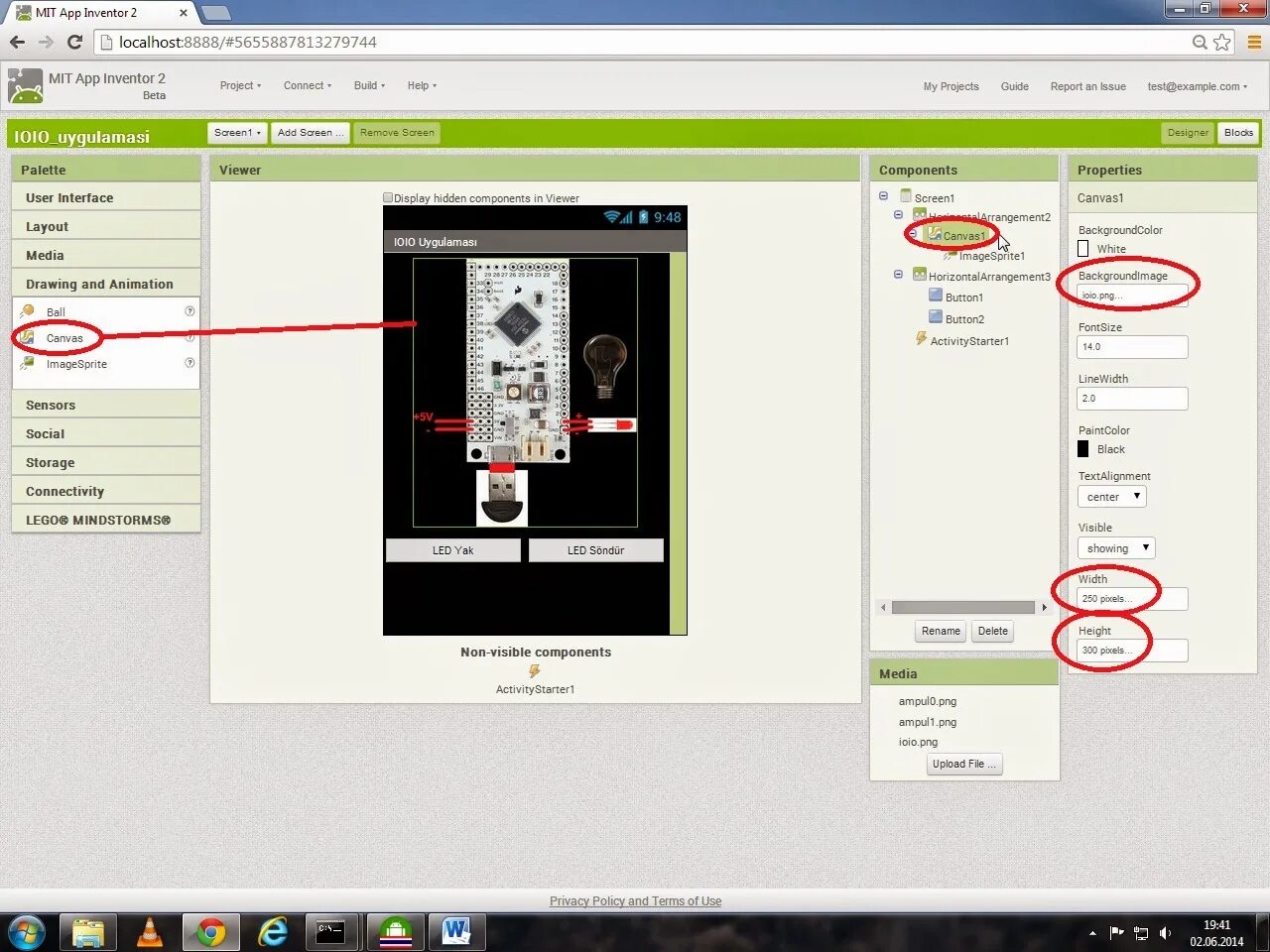
Task: Click LED Yak button in Viewer
Action: tap(453, 550)
